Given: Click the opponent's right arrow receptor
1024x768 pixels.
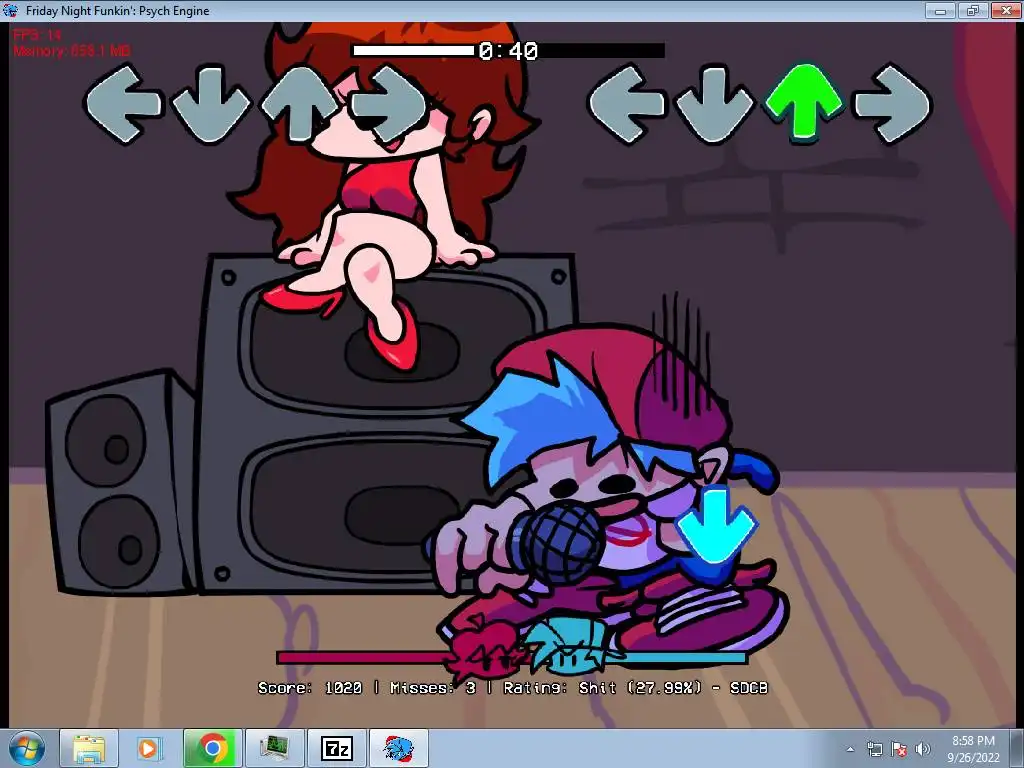Looking at the screenshot, I should pos(389,103).
